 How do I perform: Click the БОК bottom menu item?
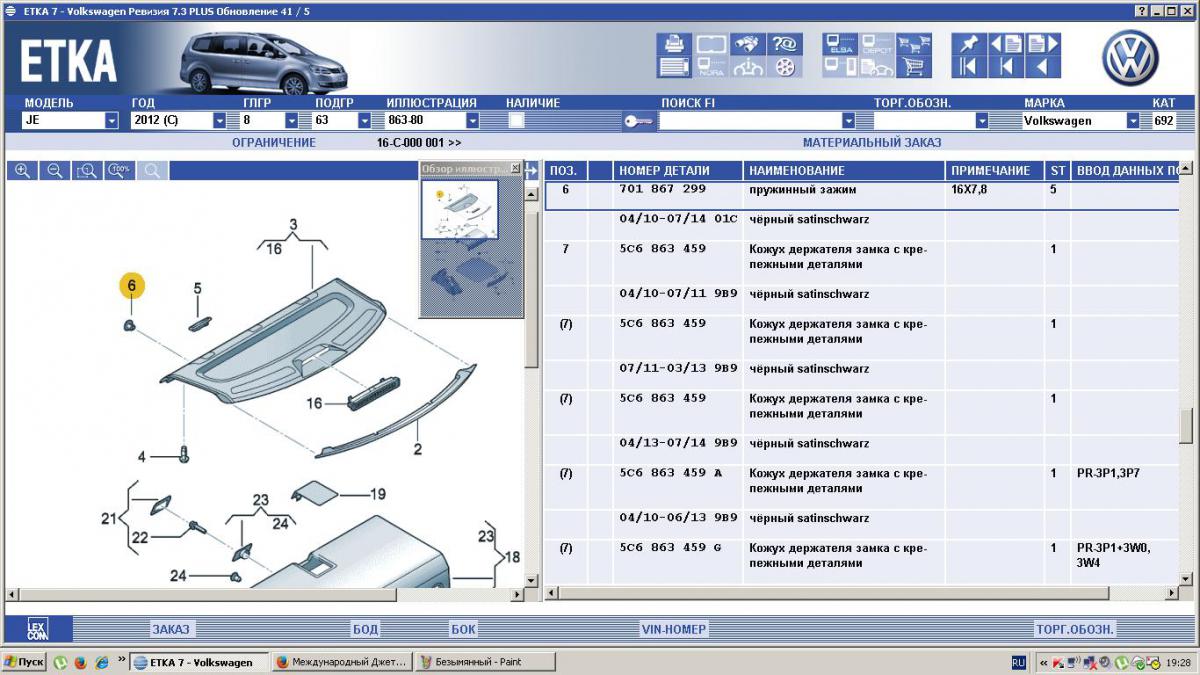pos(464,630)
